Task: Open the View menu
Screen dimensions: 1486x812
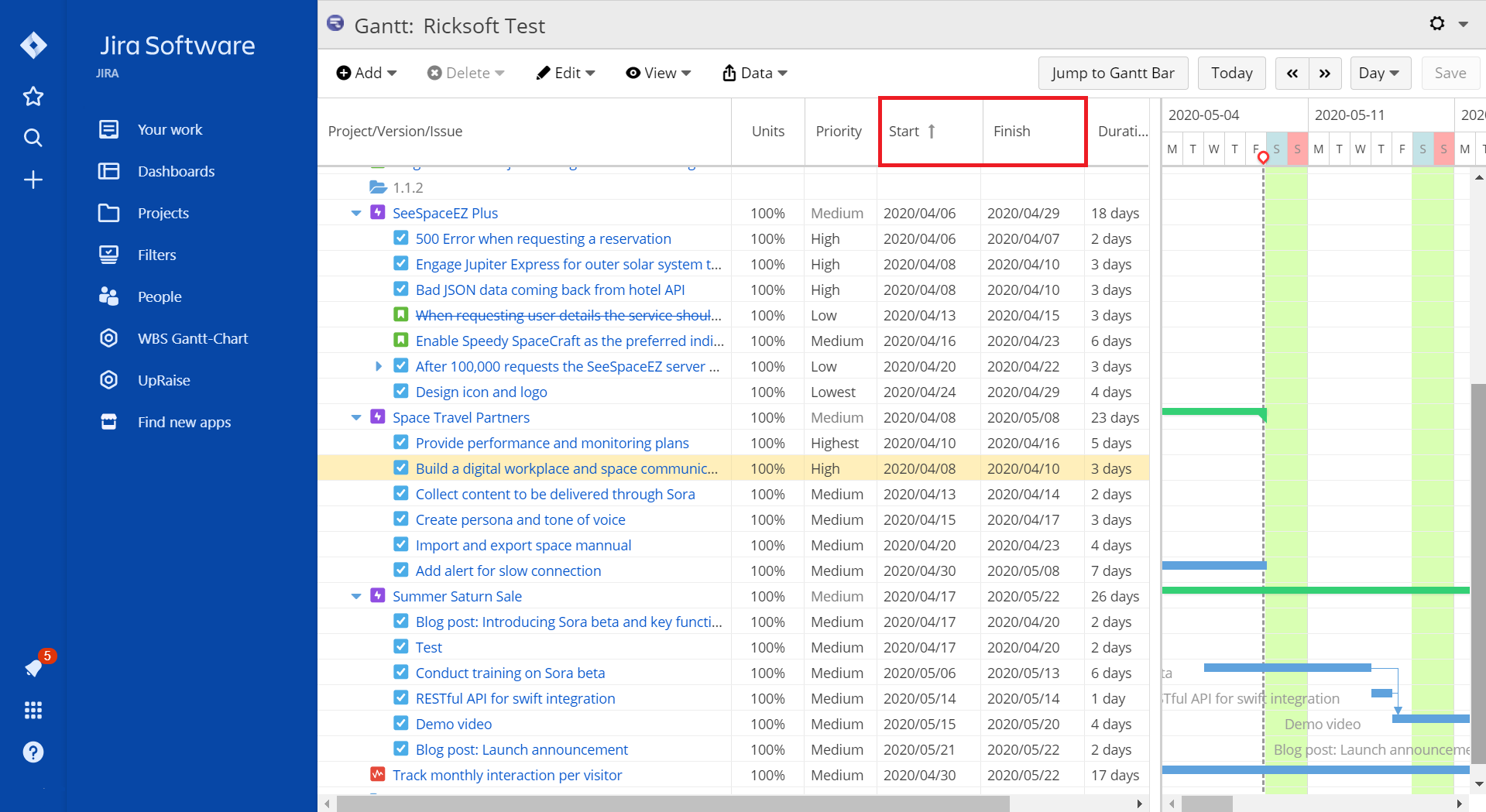Action: (x=659, y=73)
